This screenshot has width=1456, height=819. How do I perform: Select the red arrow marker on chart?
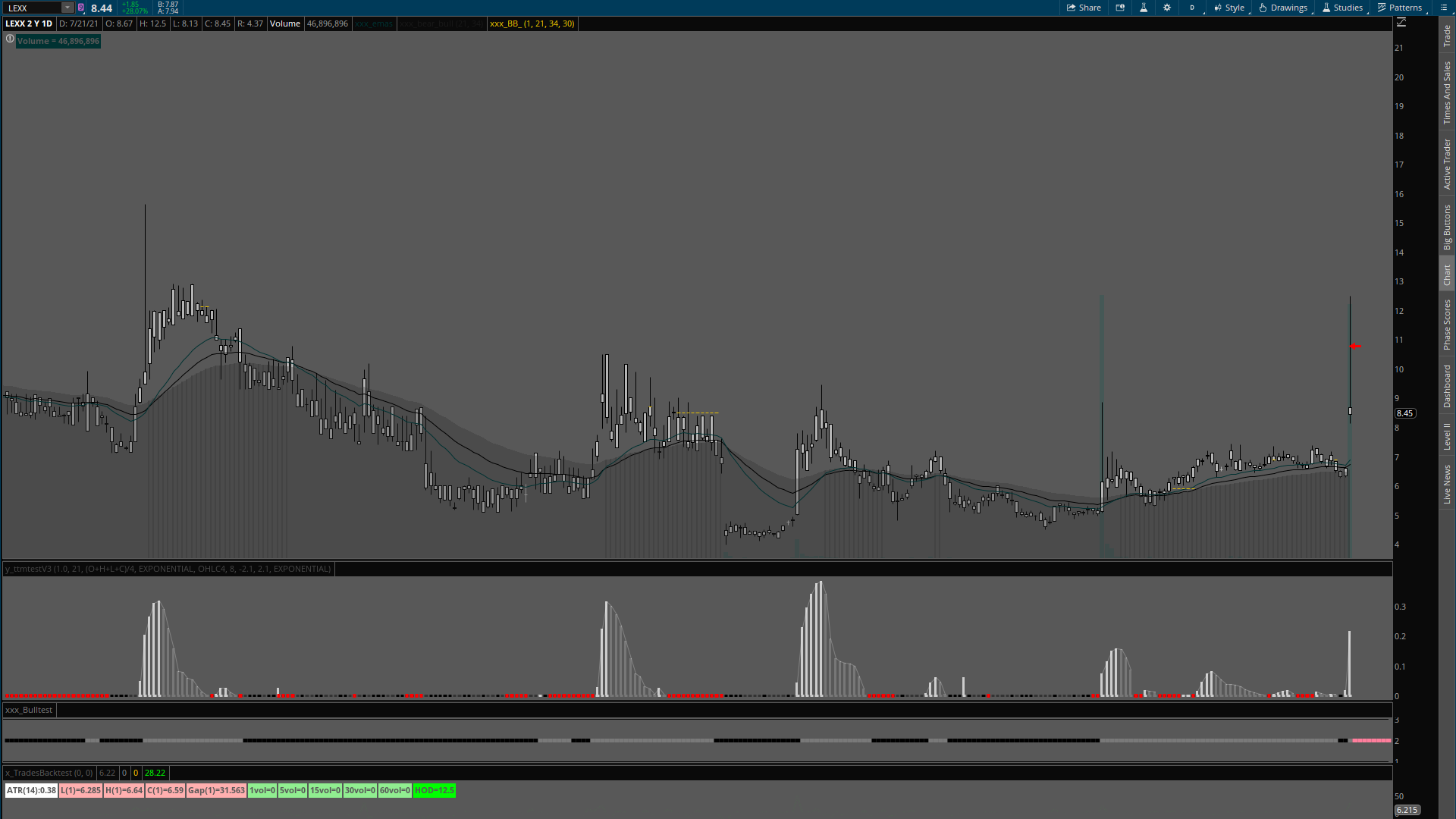(x=1356, y=347)
